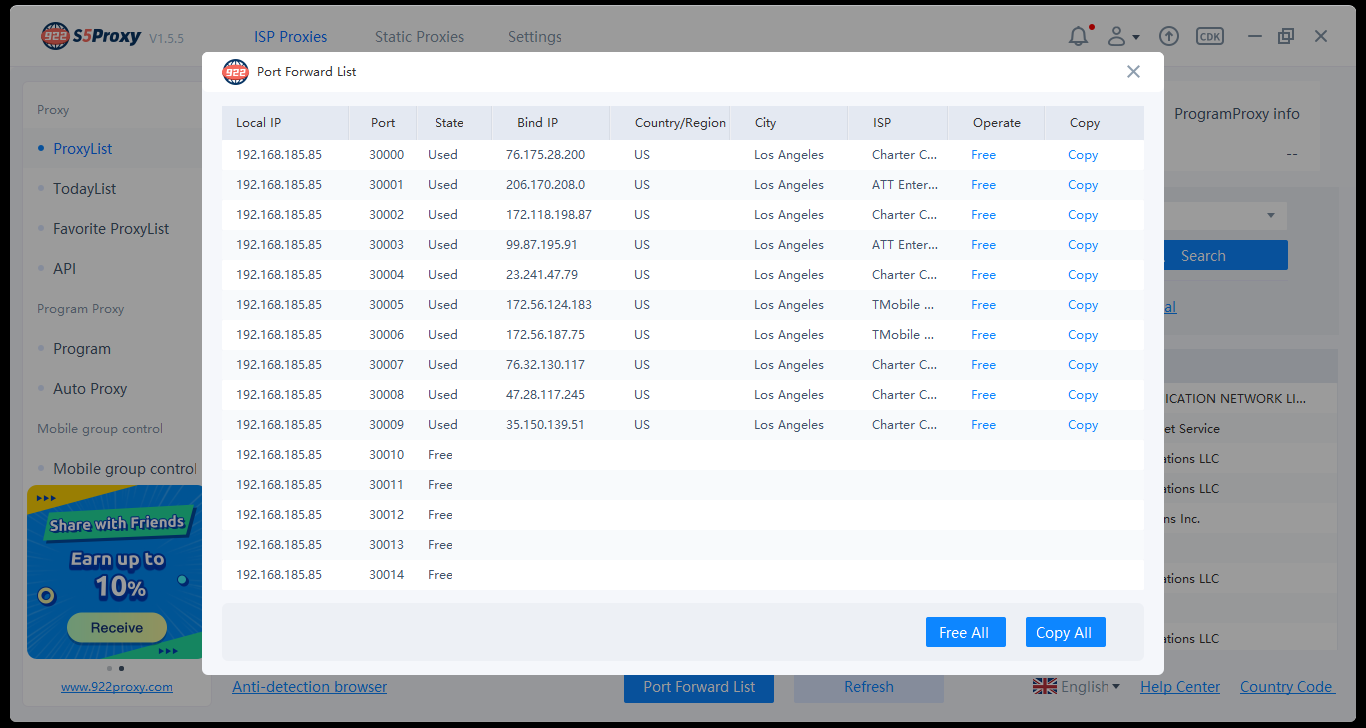Image resolution: width=1366 pixels, height=728 pixels.
Task: Click the 922 icon in the Port Forward List header
Action: [235, 71]
